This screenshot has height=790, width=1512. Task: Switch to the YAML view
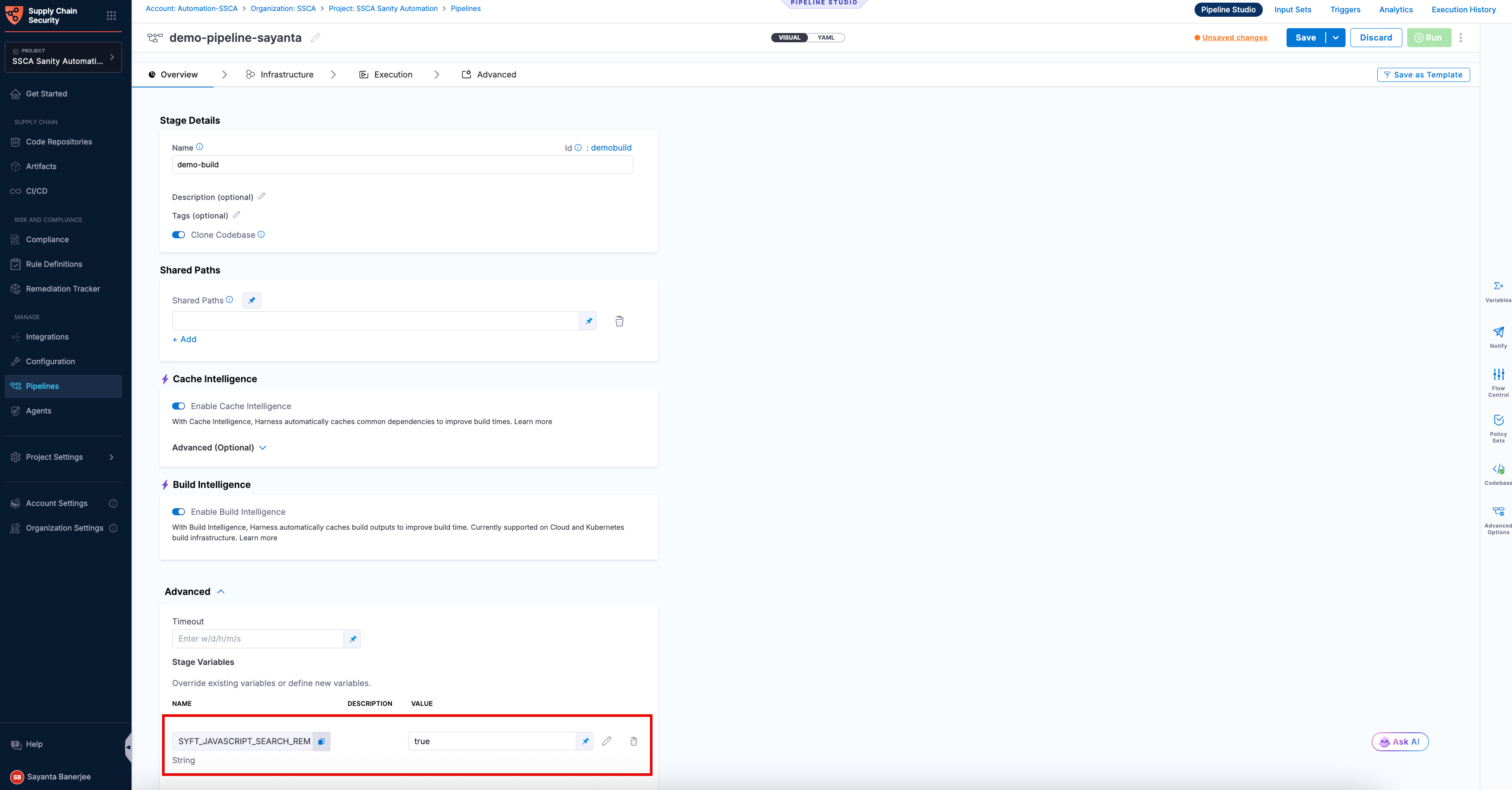[826, 37]
